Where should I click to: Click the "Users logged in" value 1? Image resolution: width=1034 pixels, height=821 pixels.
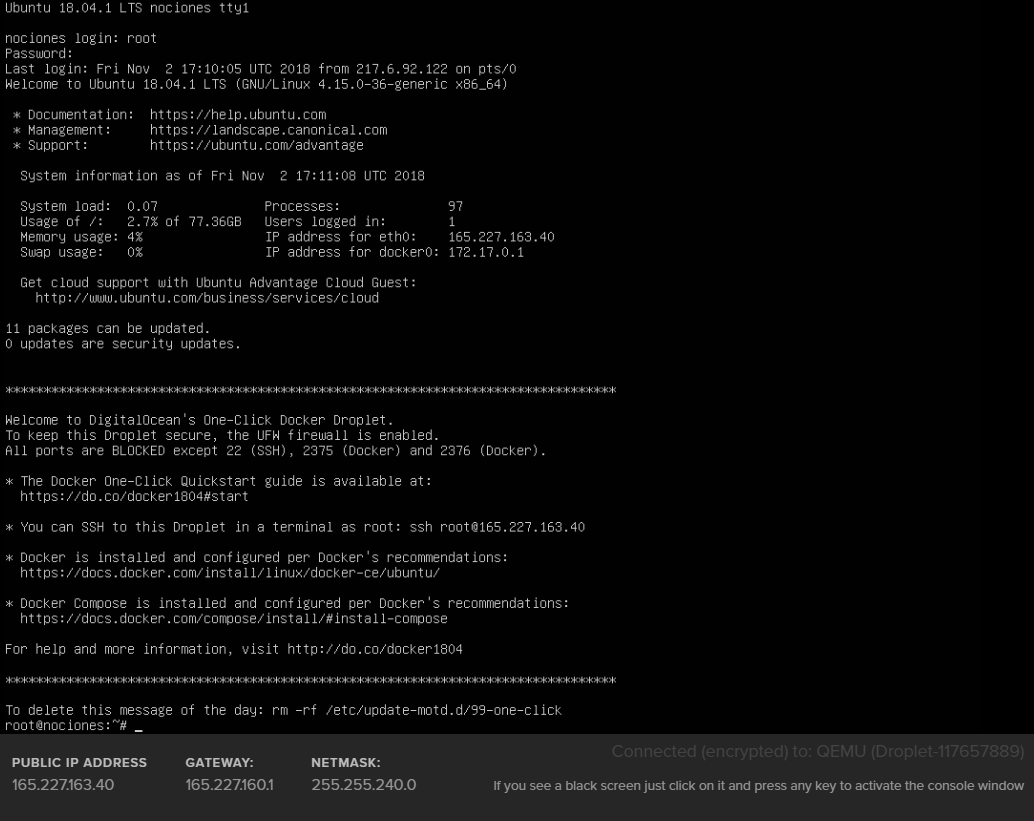(x=452, y=222)
